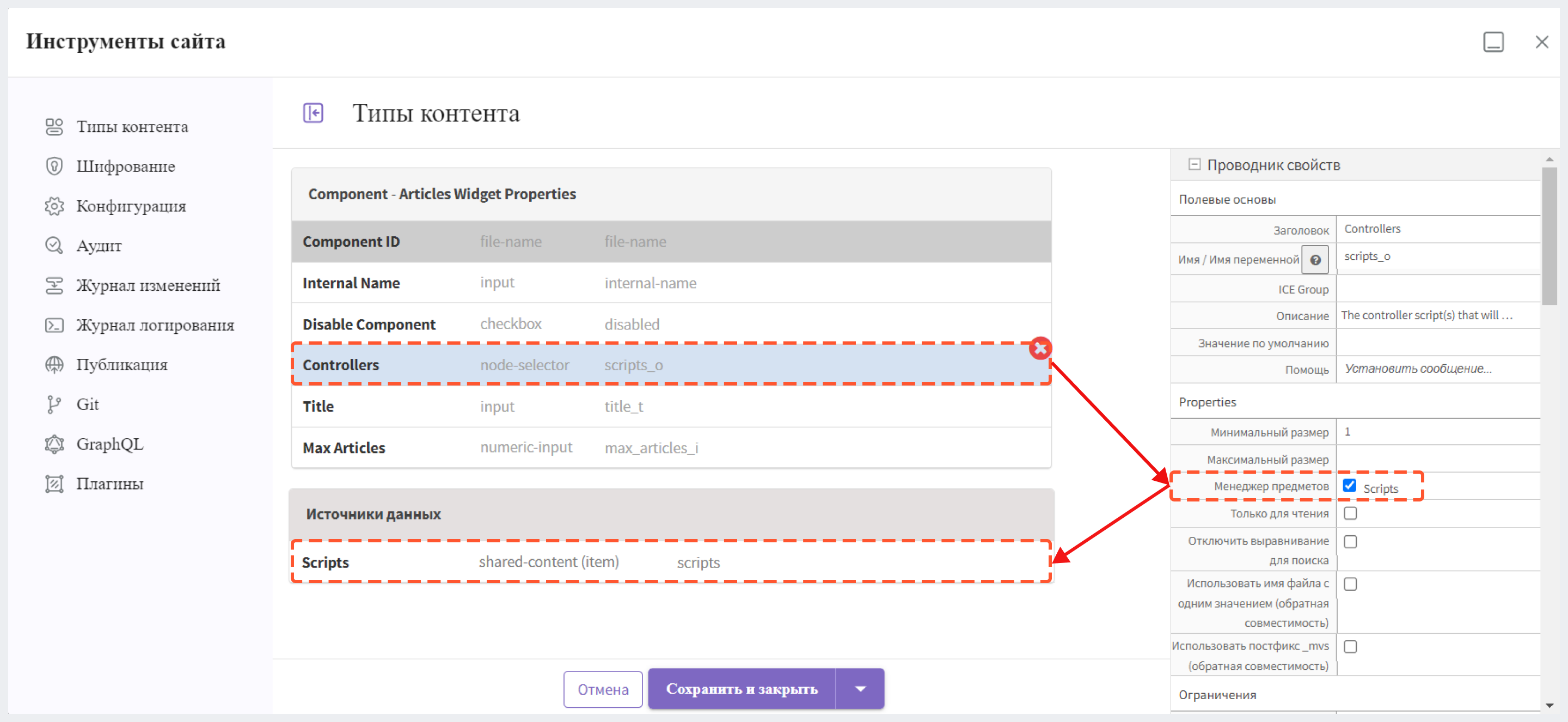Viewport: 1568px width, 722px height.
Task: Click the Properties section header
Action: pos(1355,402)
